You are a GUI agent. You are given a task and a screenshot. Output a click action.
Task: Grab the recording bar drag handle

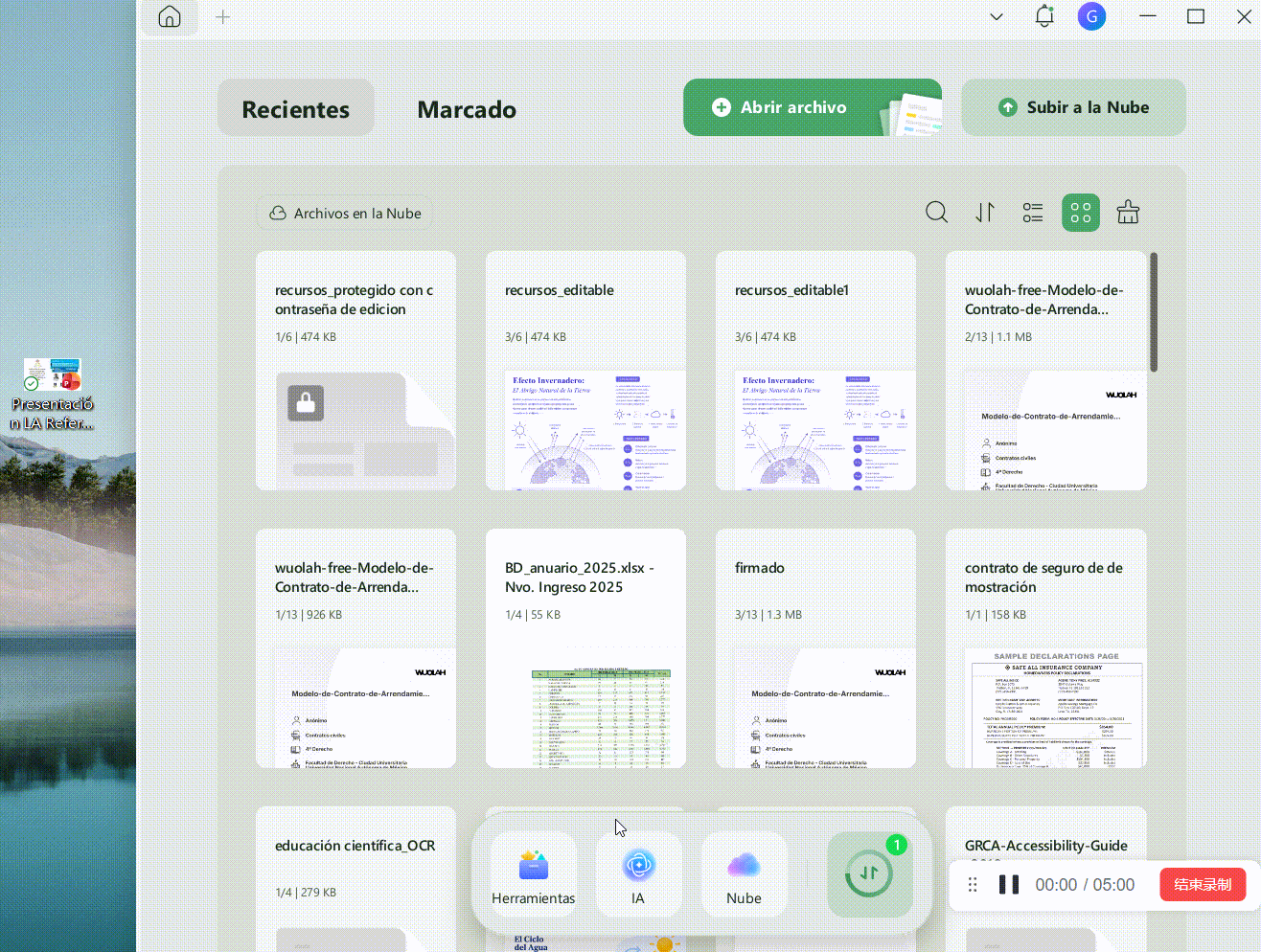[x=973, y=884]
